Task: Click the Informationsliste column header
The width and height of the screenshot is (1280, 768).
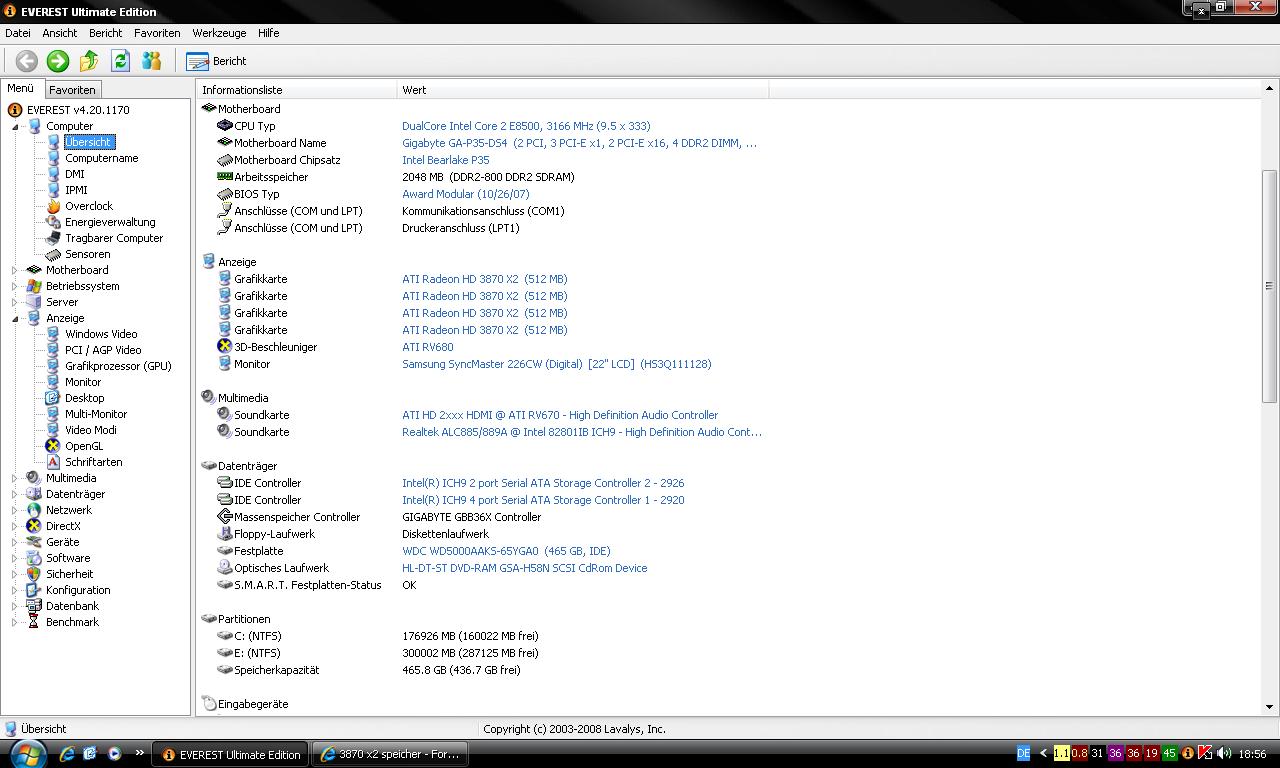Action: (297, 90)
